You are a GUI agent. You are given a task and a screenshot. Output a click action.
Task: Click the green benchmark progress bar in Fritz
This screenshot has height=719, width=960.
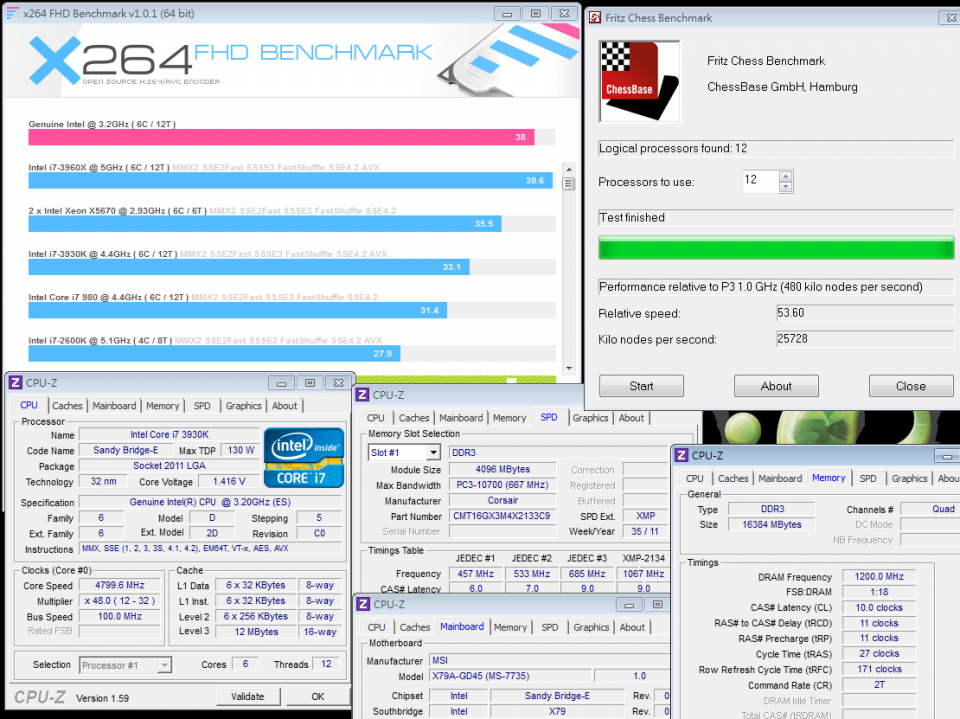(x=776, y=247)
